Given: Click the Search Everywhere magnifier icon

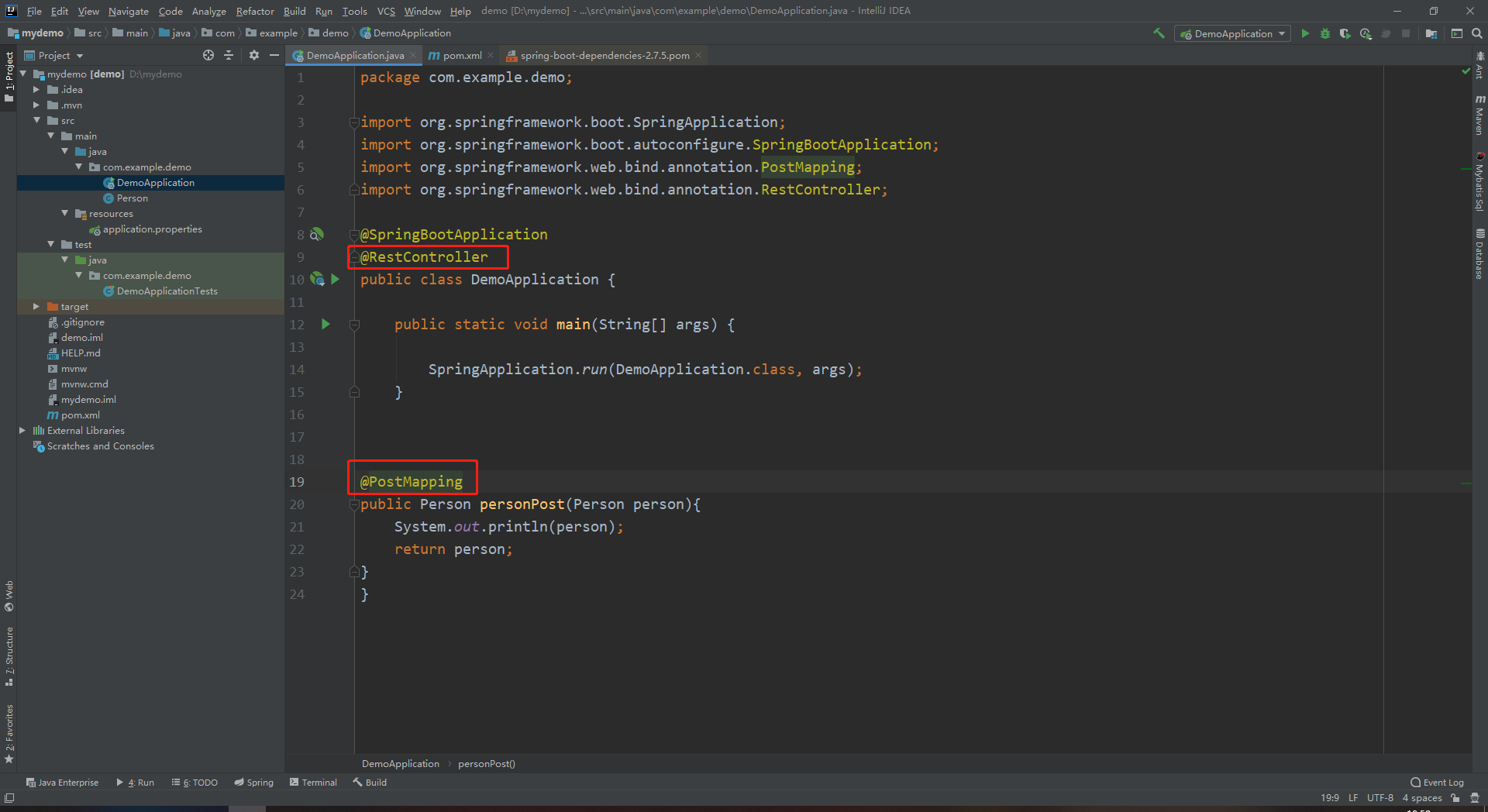Looking at the screenshot, I should pos(1477,33).
